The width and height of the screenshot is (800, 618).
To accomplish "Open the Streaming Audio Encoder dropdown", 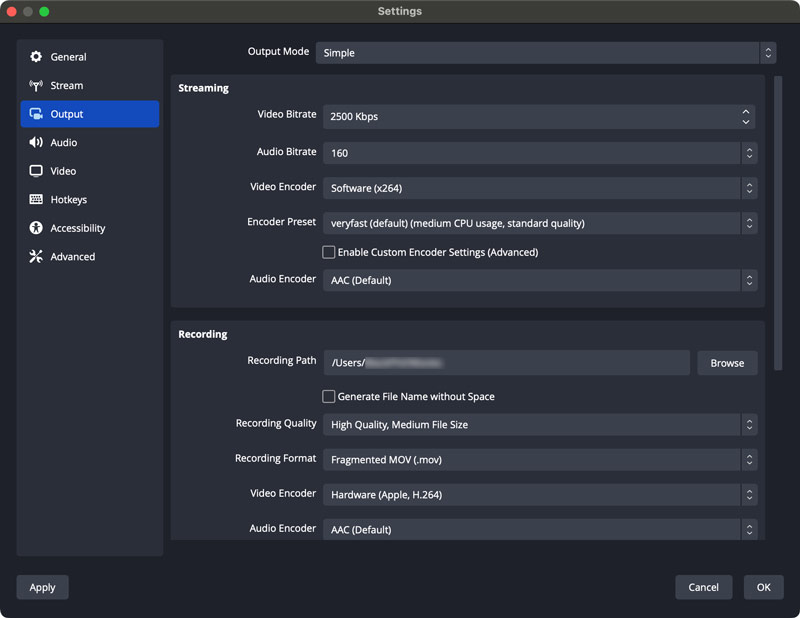I will (x=540, y=280).
